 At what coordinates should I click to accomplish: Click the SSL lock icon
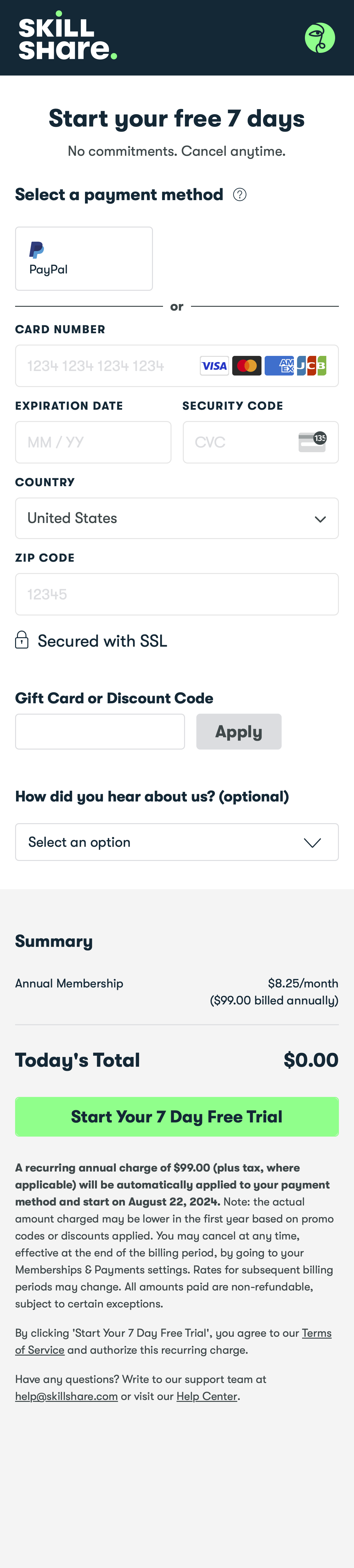(21, 640)
